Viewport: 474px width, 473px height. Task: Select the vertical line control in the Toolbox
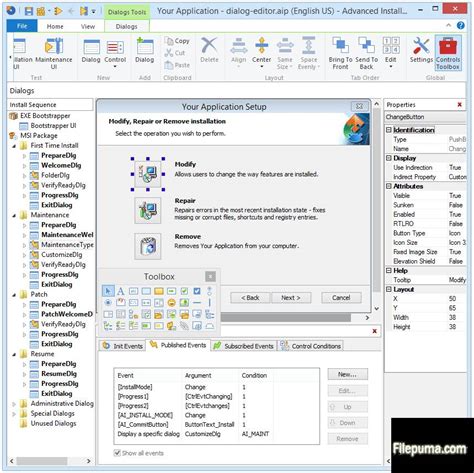coord(209,303)
